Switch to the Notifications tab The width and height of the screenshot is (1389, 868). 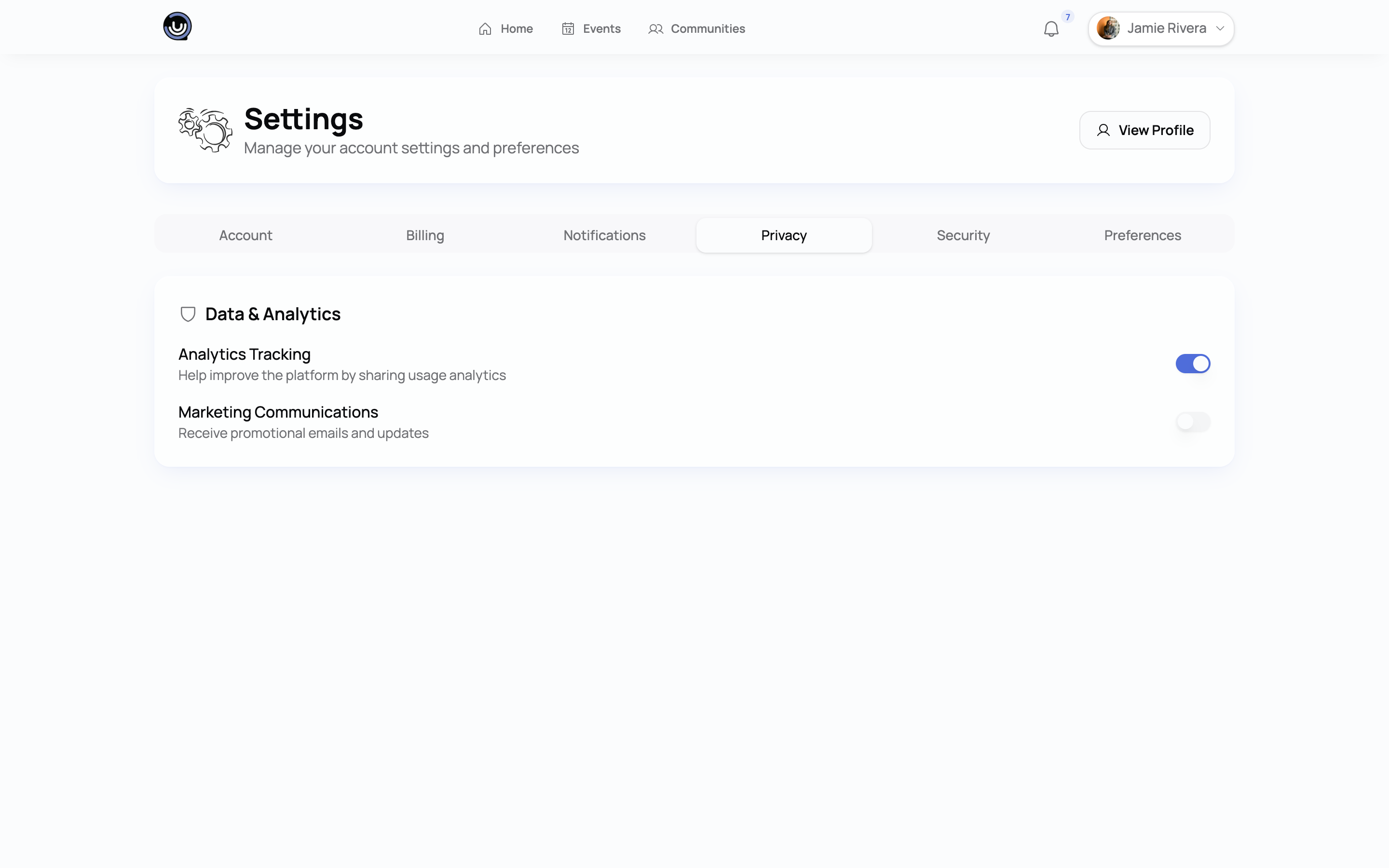click(x=604, y=235)
